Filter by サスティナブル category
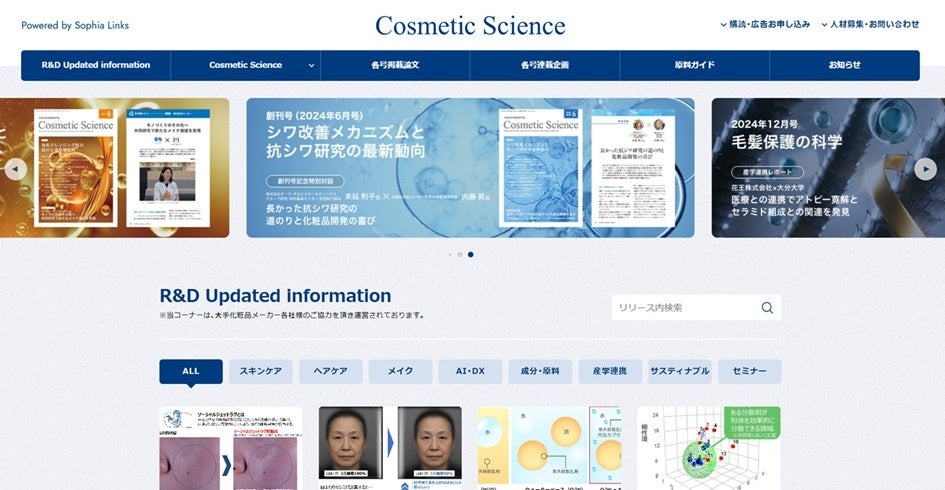 [x=680, y=371]
